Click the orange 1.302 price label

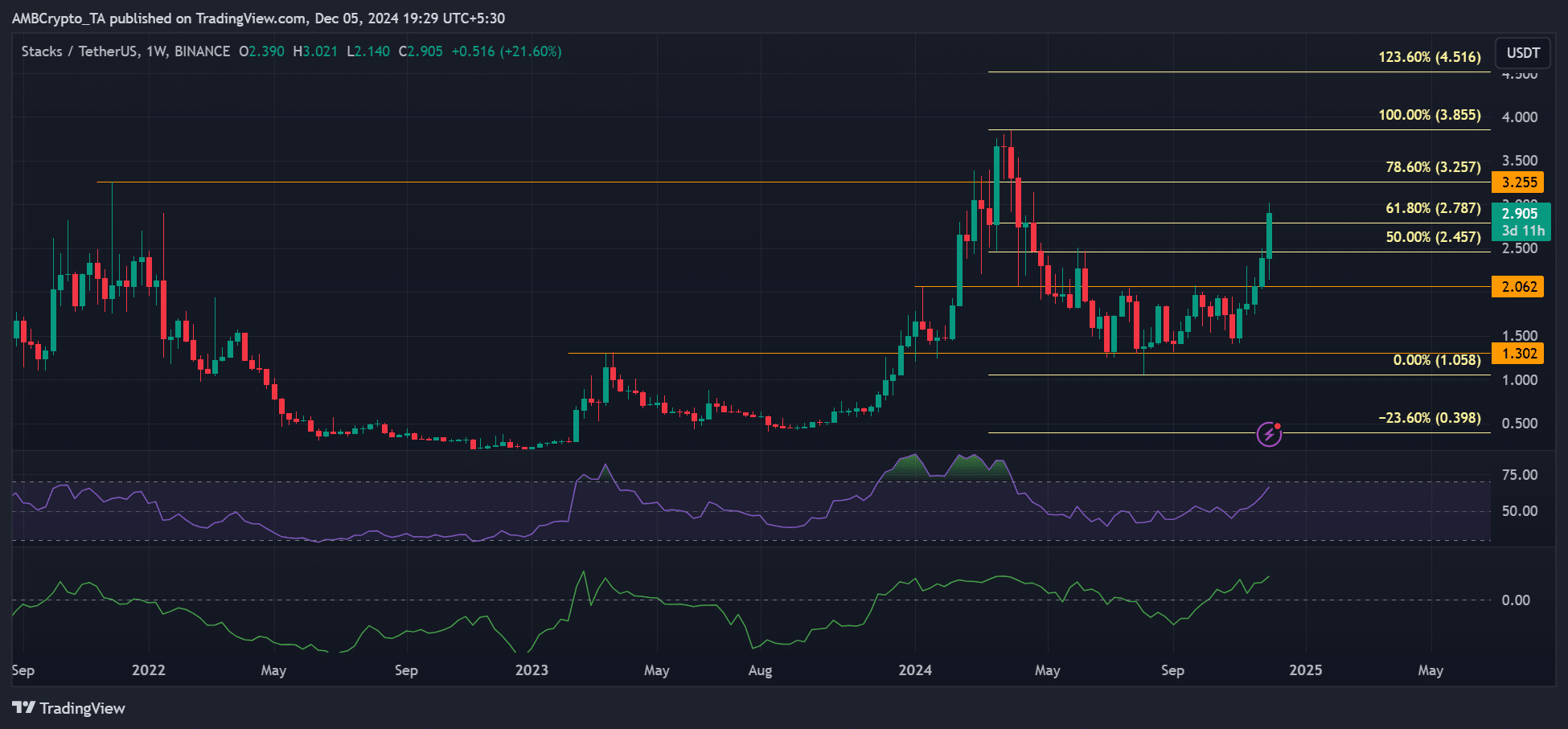coord(1517,353)
